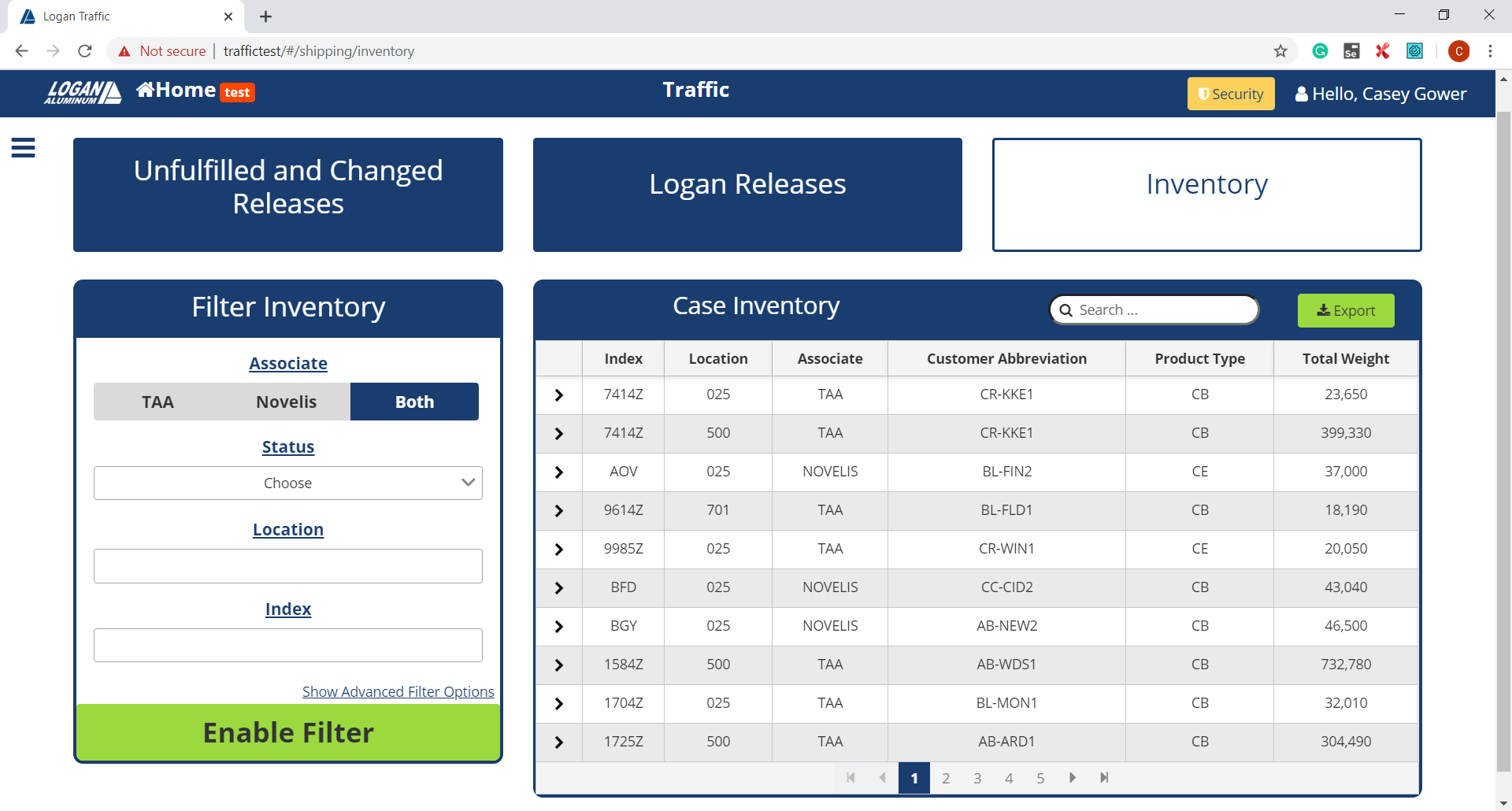Expand the BGY row
This screenshot has width=1512, height=811.
[x=559, y=627]
